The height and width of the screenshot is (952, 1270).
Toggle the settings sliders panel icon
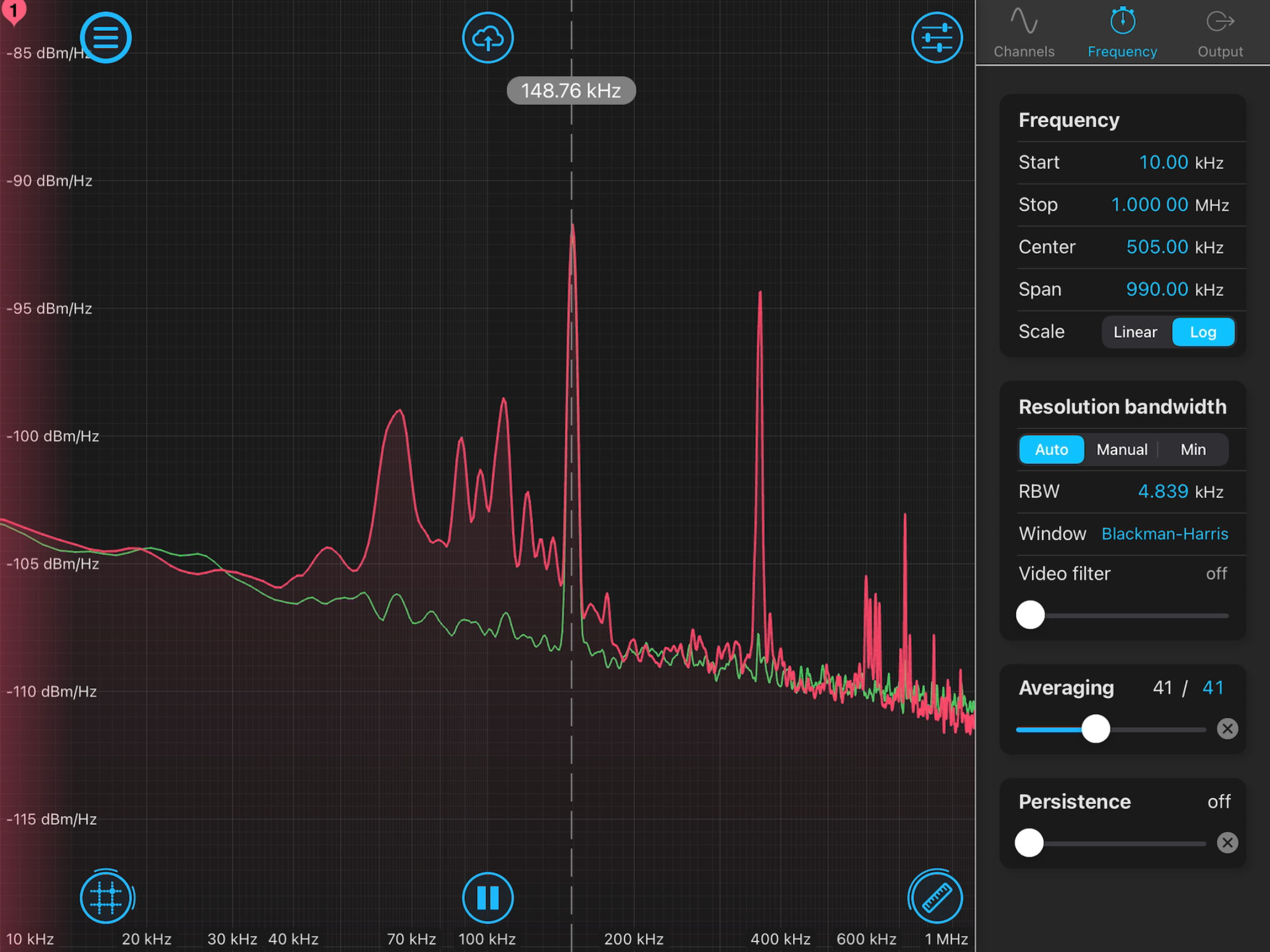(x=937, y=38)
